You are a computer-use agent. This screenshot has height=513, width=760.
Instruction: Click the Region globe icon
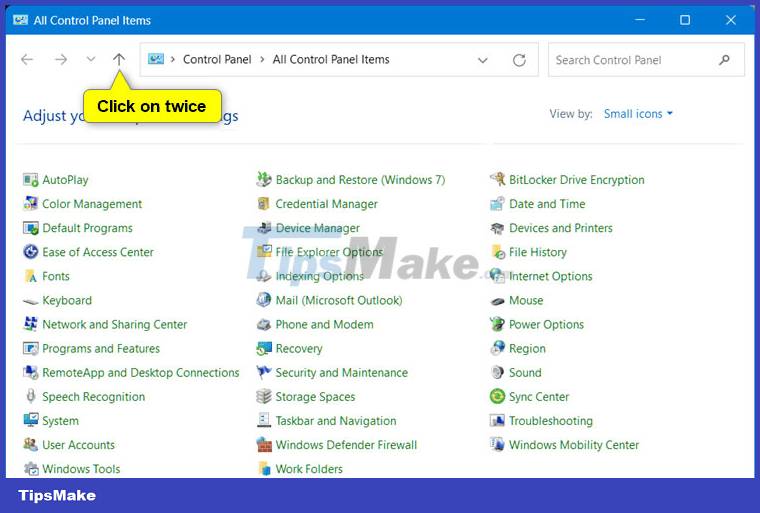pyautogui.click(x=497, y=348)
